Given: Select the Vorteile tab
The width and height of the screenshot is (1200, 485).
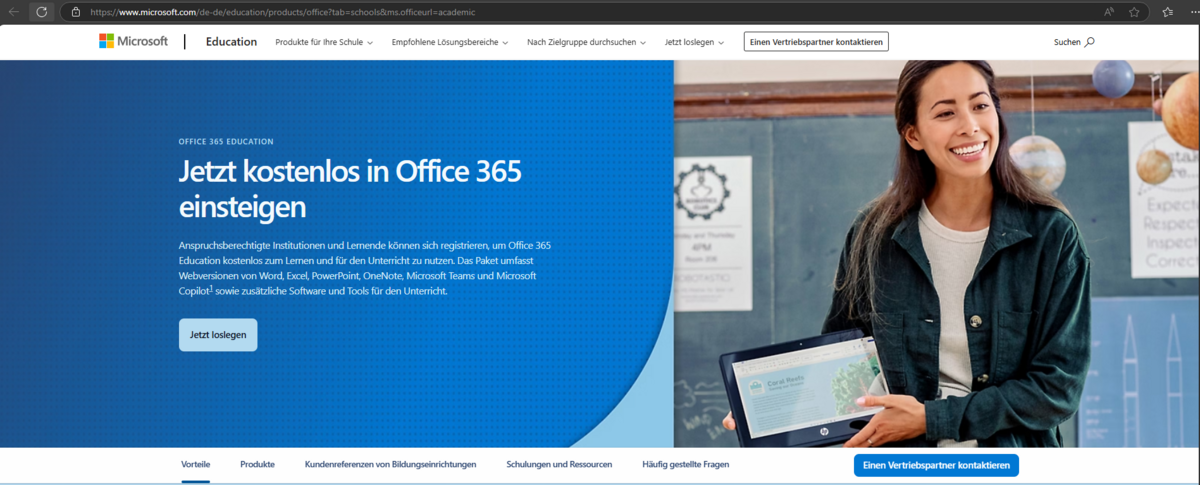Looking at the screenshot, I should (x=196, y=464).
